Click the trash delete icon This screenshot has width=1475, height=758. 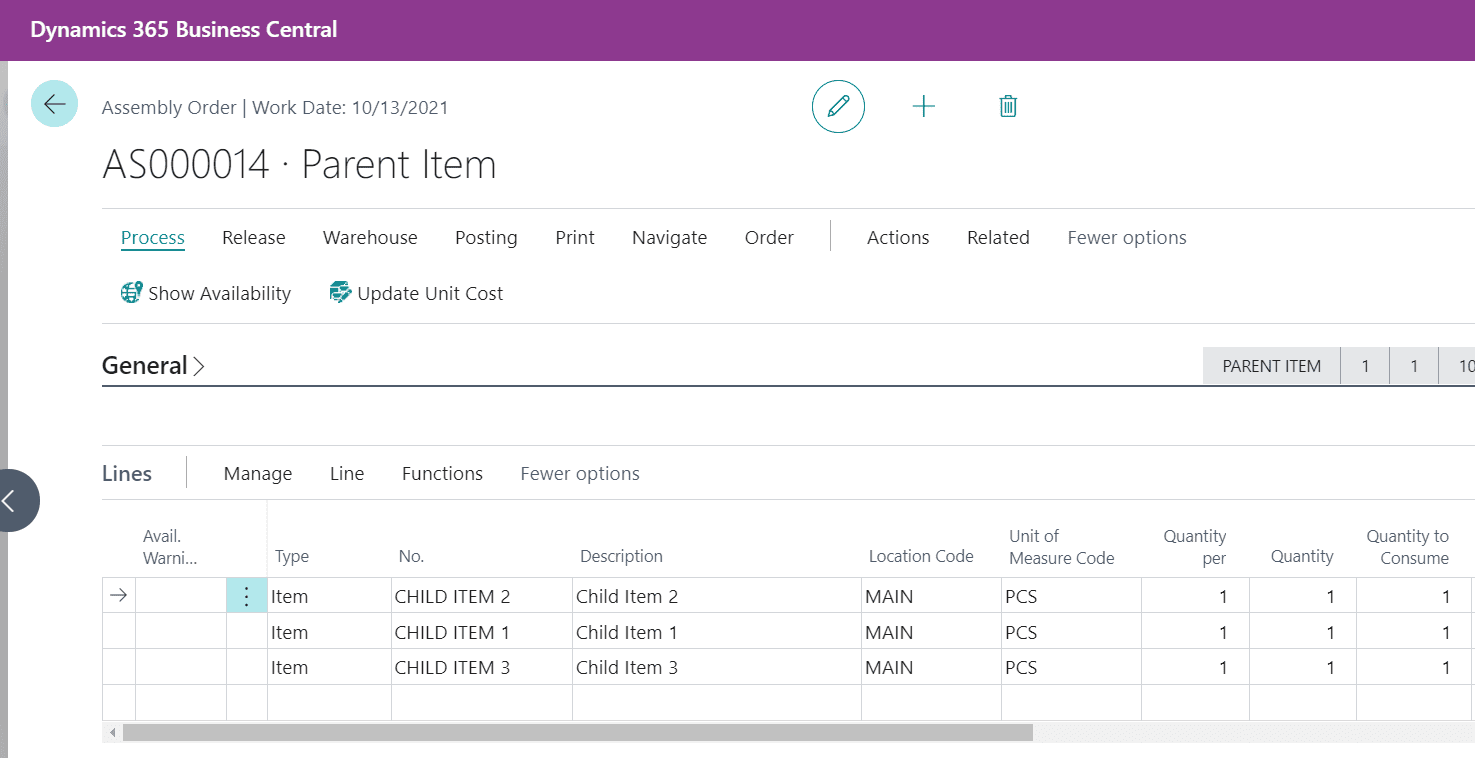[x=1008, y=106]
